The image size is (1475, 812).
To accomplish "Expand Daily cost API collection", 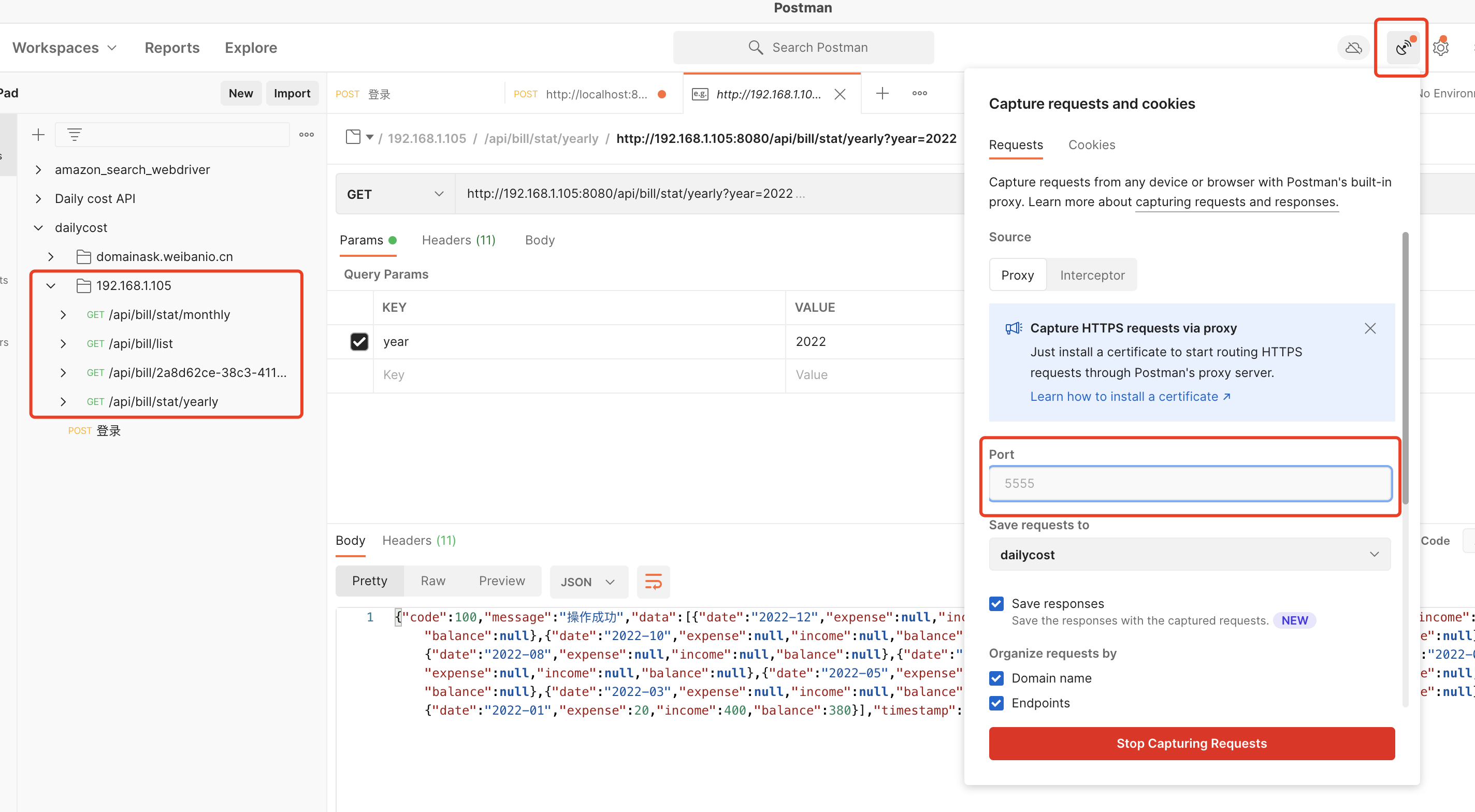I will (x=38, y=199).
